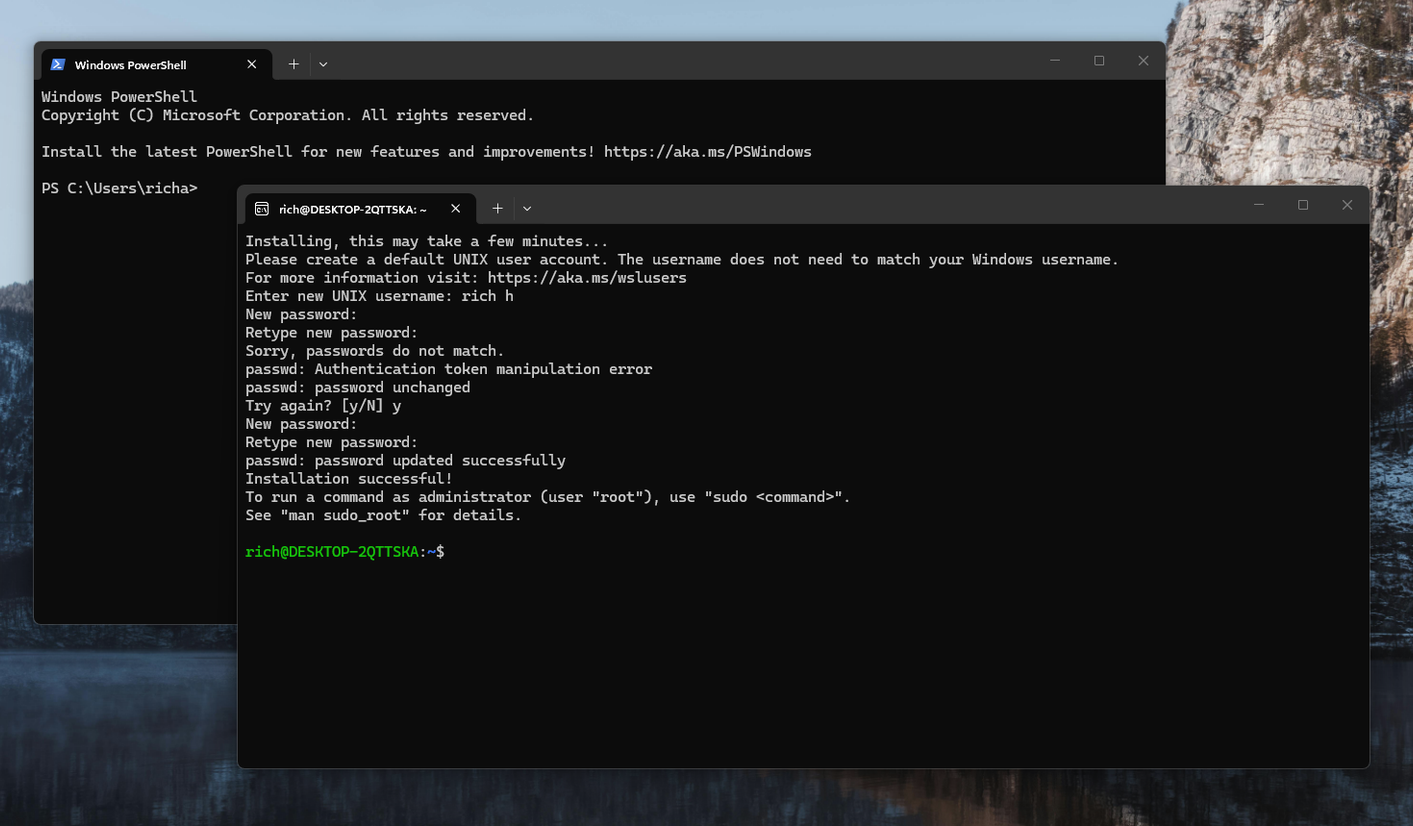Screen dimensions: 1413x826
Task: Click the 'Enter new UNIX username: rich h' line
Action: click(379, 296)
